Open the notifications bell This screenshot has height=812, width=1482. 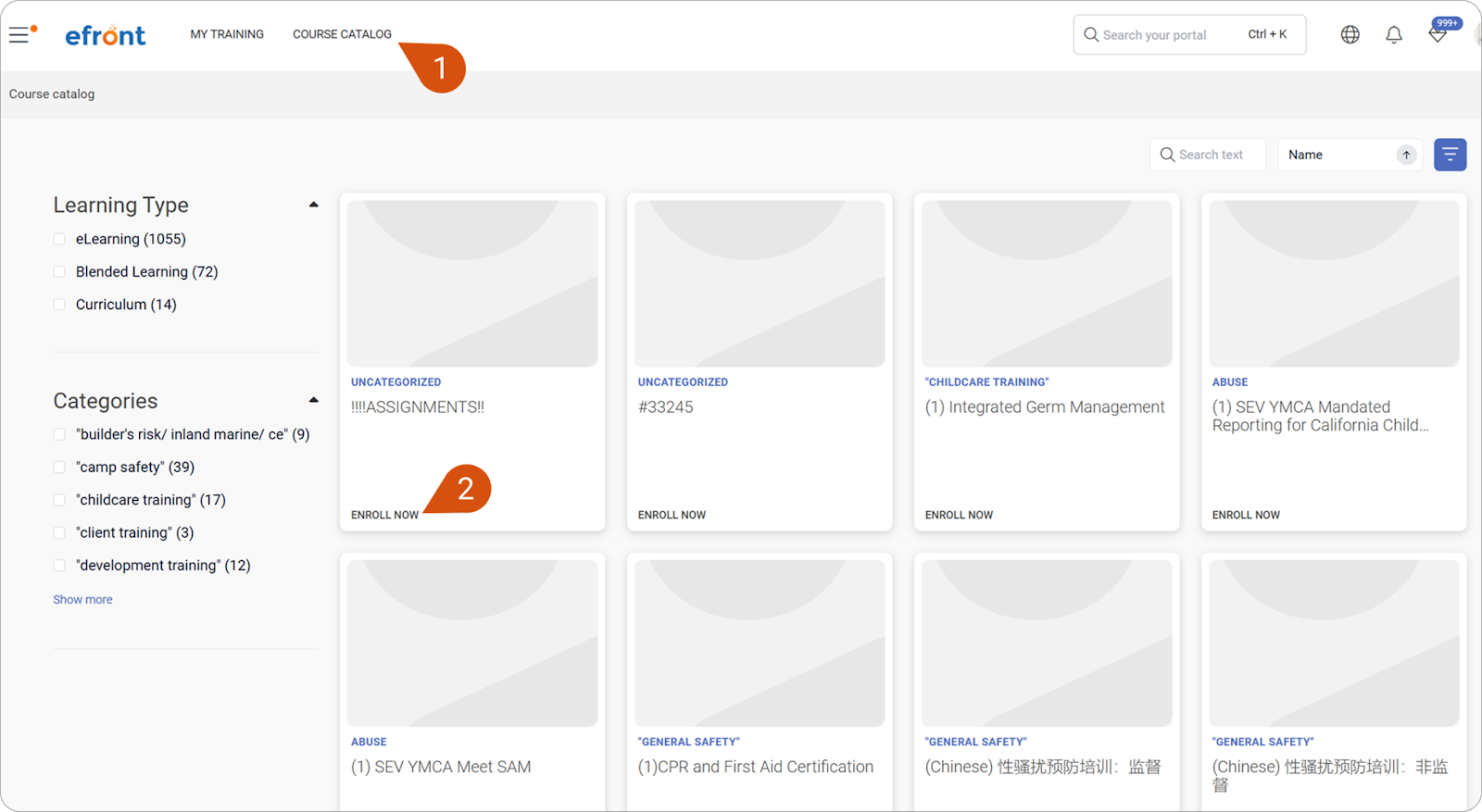click(1394, 34)
